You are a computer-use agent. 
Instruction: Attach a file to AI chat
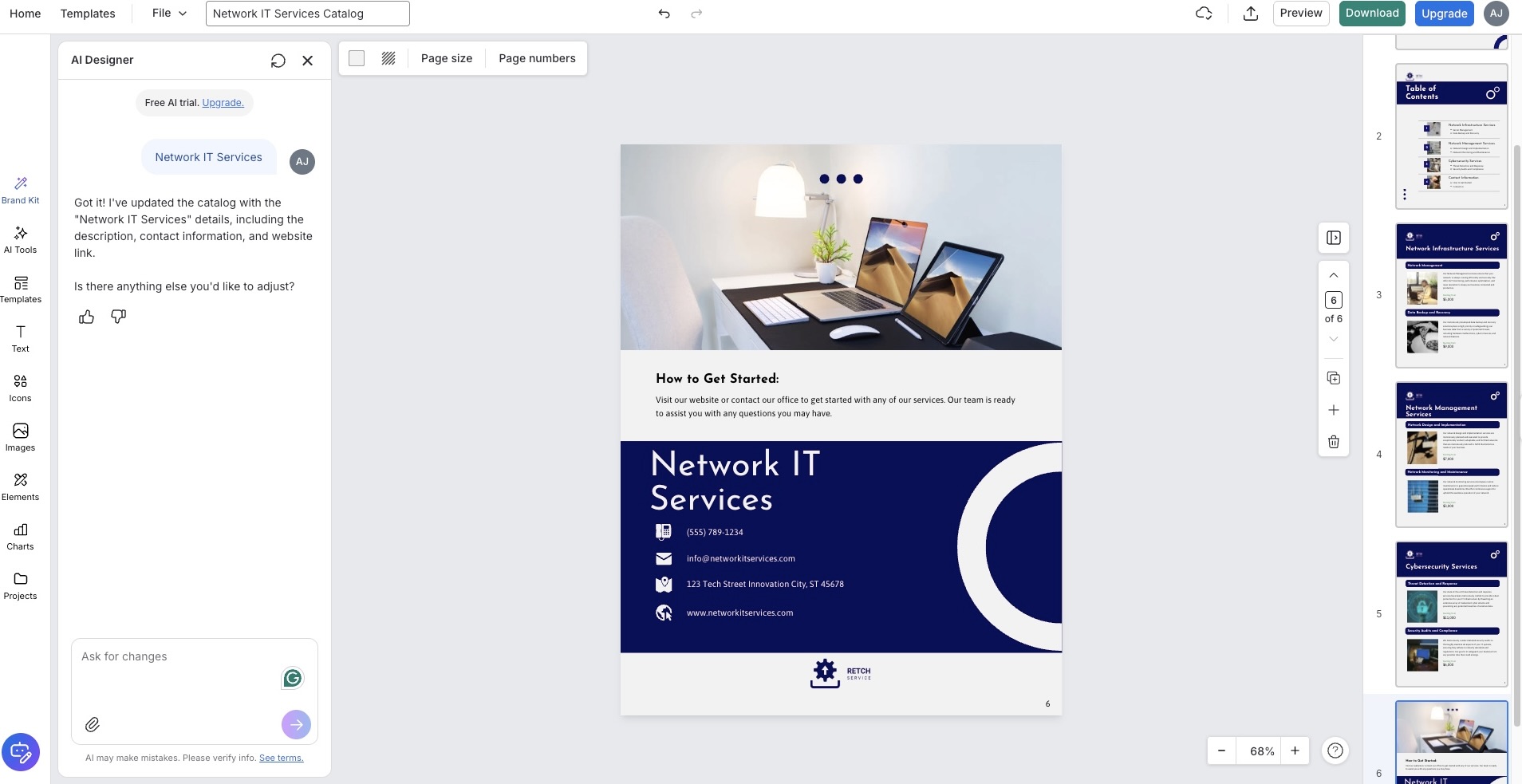pyautogui.click(x=93, y=724)
